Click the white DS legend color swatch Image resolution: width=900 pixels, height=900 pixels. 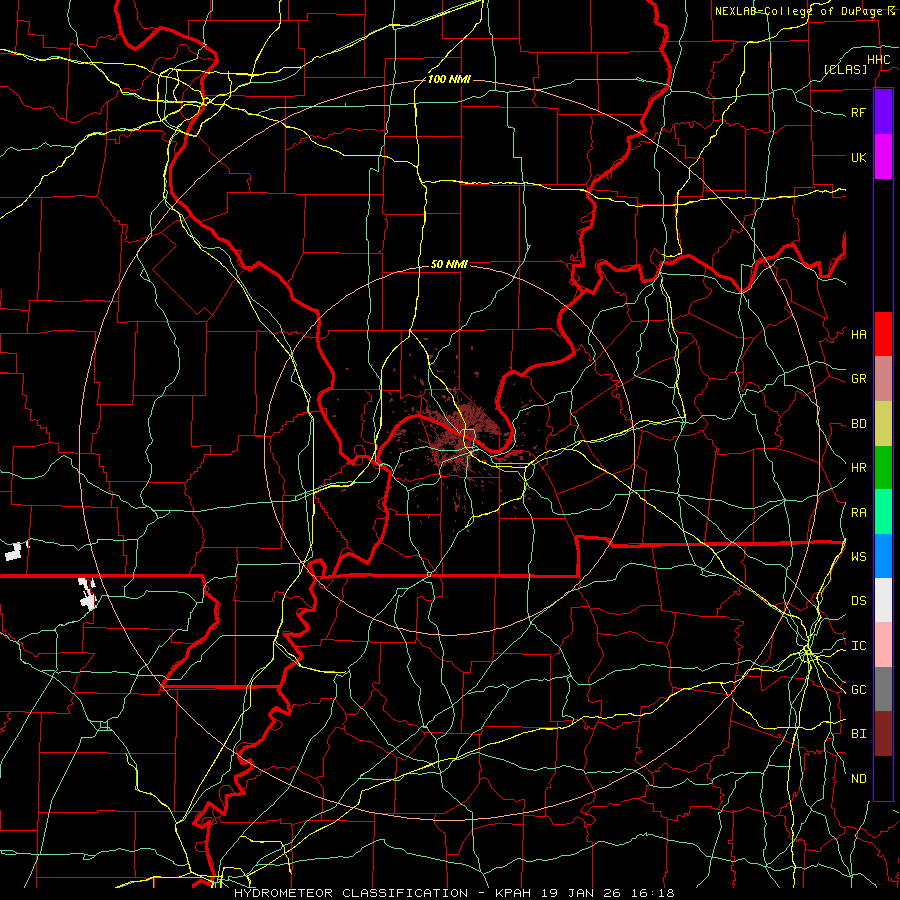pos(883,600)
